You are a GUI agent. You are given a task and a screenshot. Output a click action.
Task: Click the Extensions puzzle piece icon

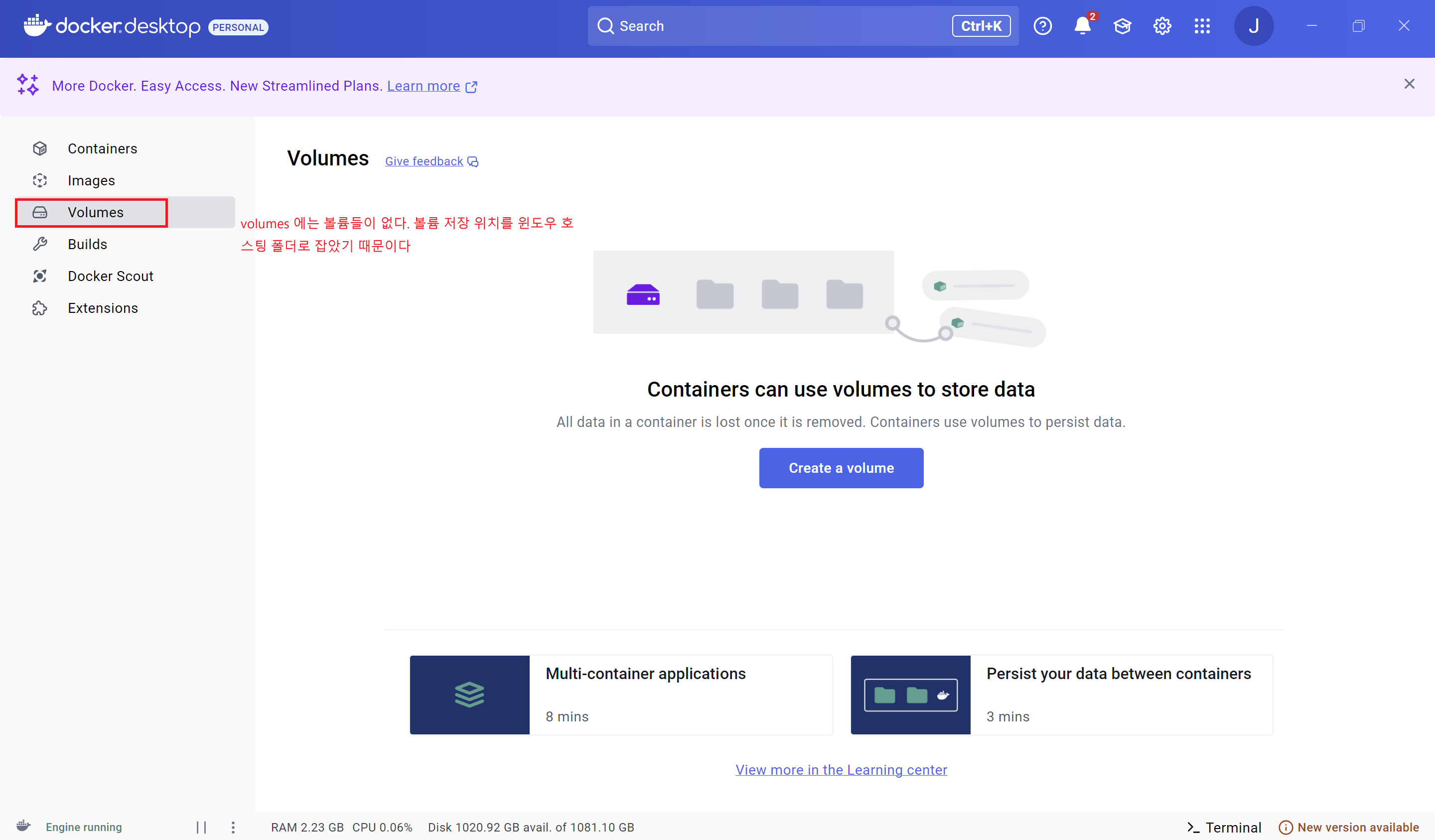40,308
